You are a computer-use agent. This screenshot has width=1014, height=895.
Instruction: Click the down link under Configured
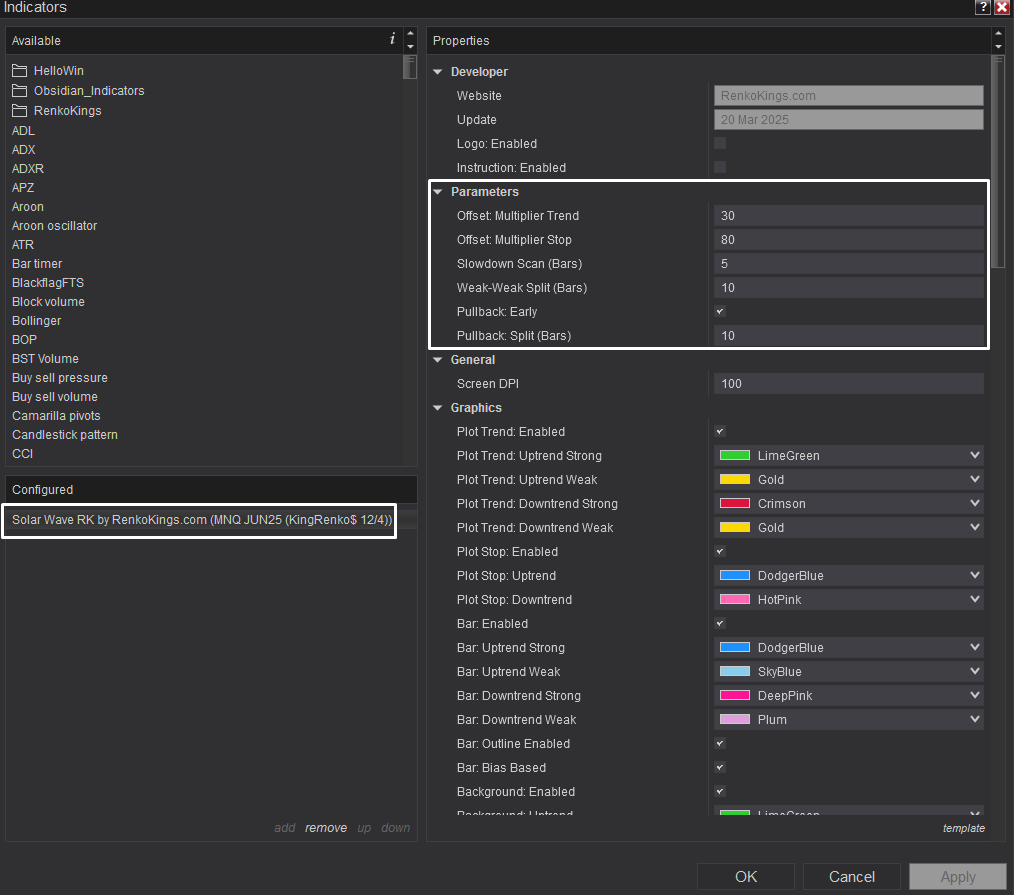(x=395, y=828)
